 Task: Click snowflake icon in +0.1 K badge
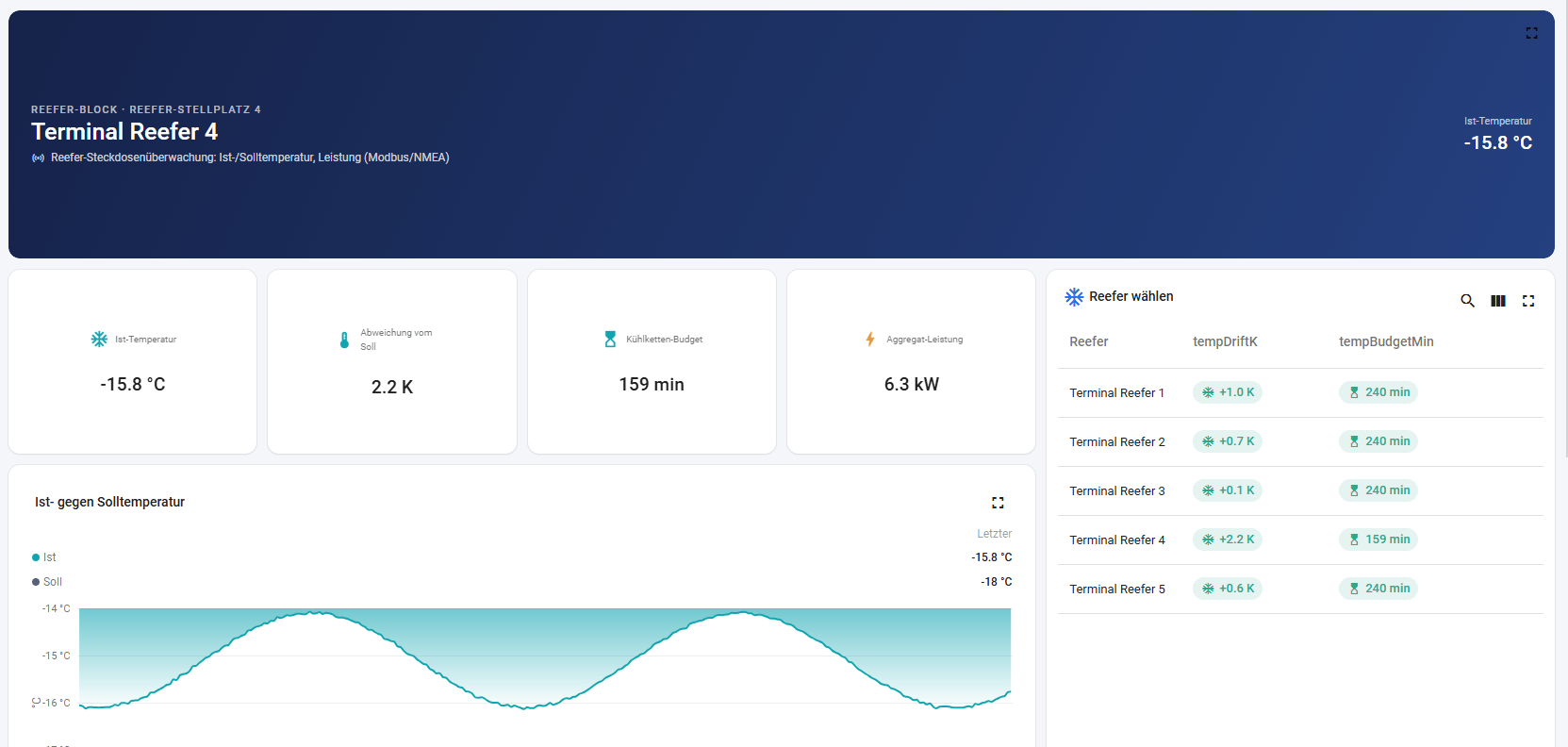coord(1208,490)
